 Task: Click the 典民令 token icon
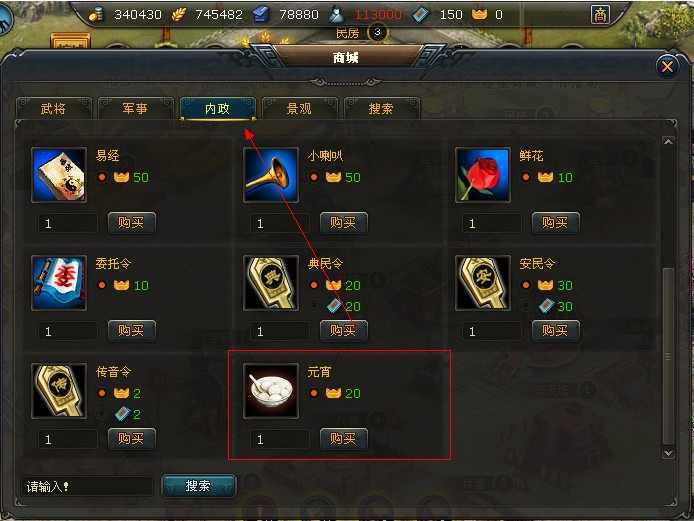tap(271, 283)
